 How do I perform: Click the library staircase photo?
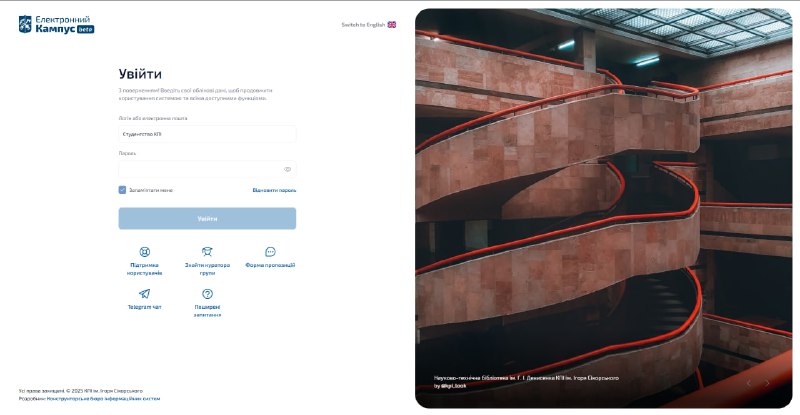pos(604,208)
